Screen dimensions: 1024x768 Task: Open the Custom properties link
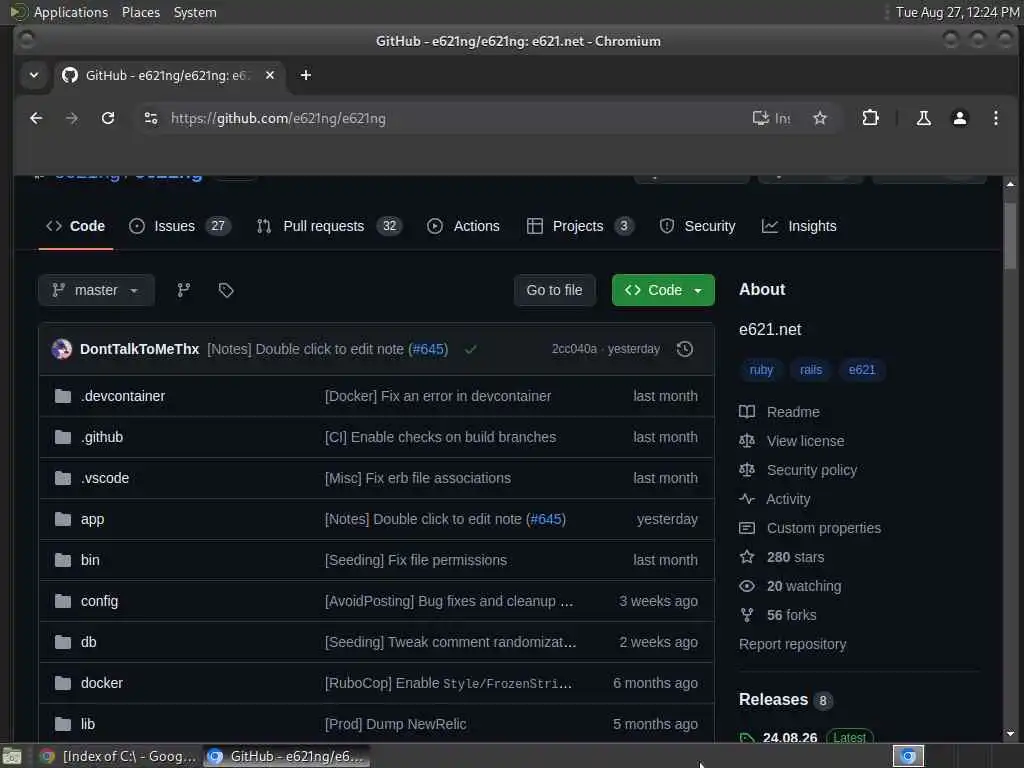pyautogui.click(x=810, y=528)
